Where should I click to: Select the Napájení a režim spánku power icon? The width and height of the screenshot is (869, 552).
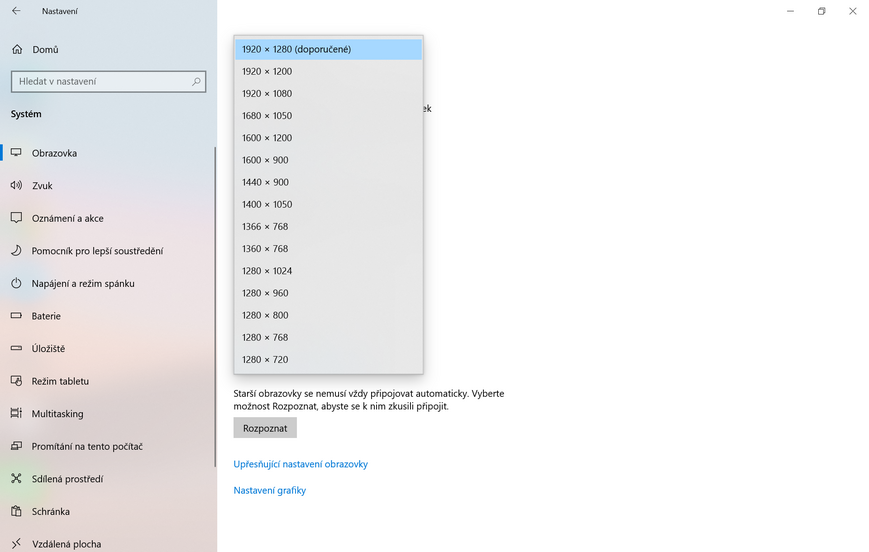(16, 283)
